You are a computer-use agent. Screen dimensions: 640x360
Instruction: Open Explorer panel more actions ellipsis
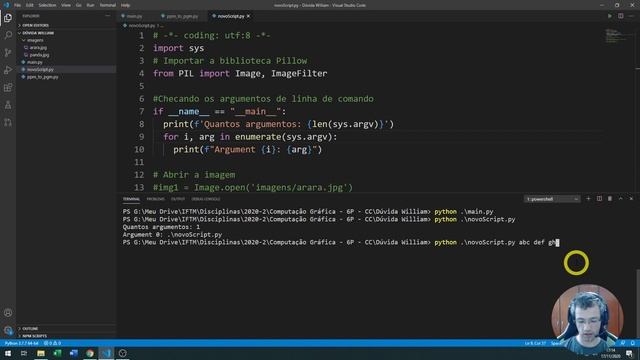click(x=108, y=16)
